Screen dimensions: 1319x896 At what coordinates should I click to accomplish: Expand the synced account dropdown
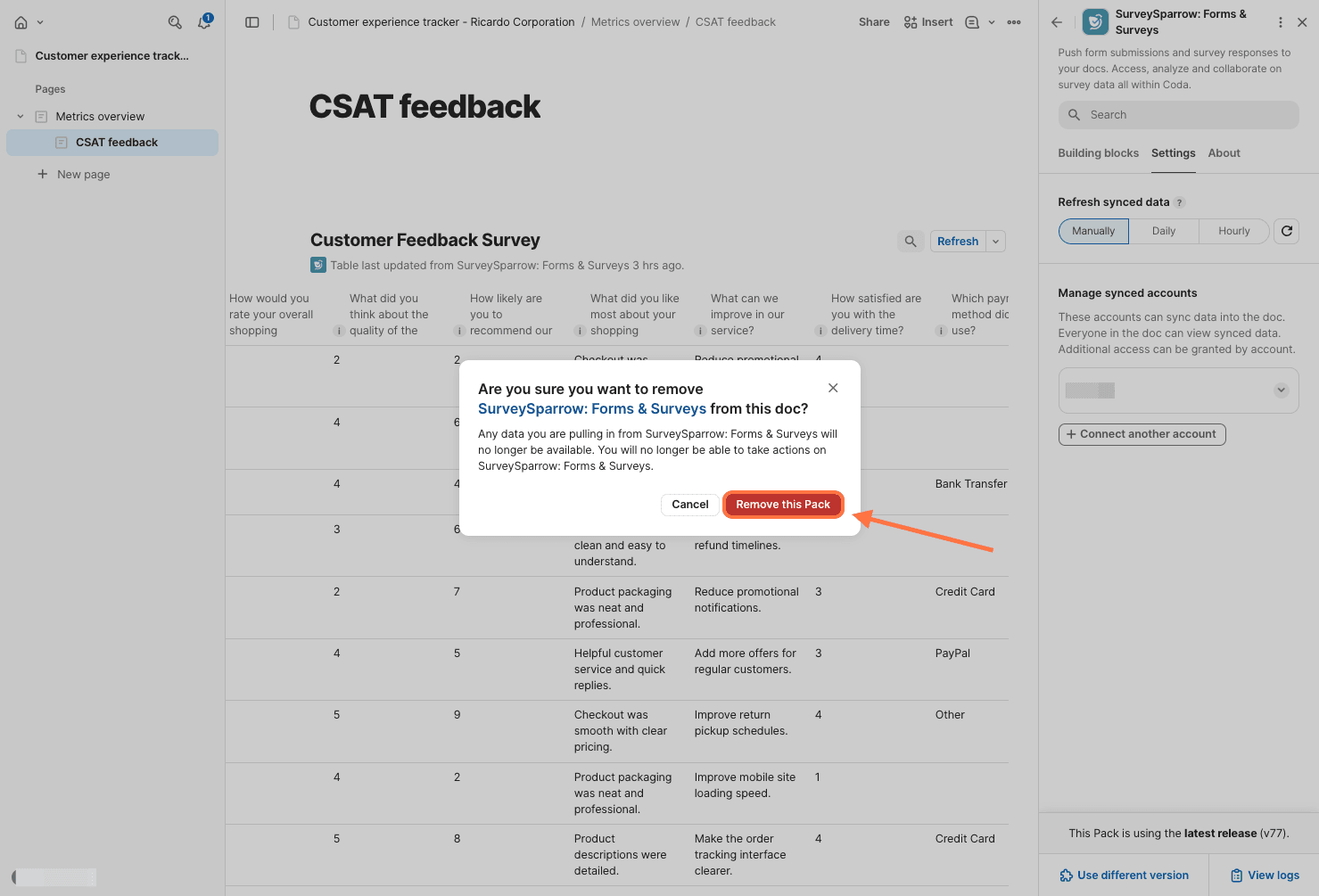pos(1281,390)
